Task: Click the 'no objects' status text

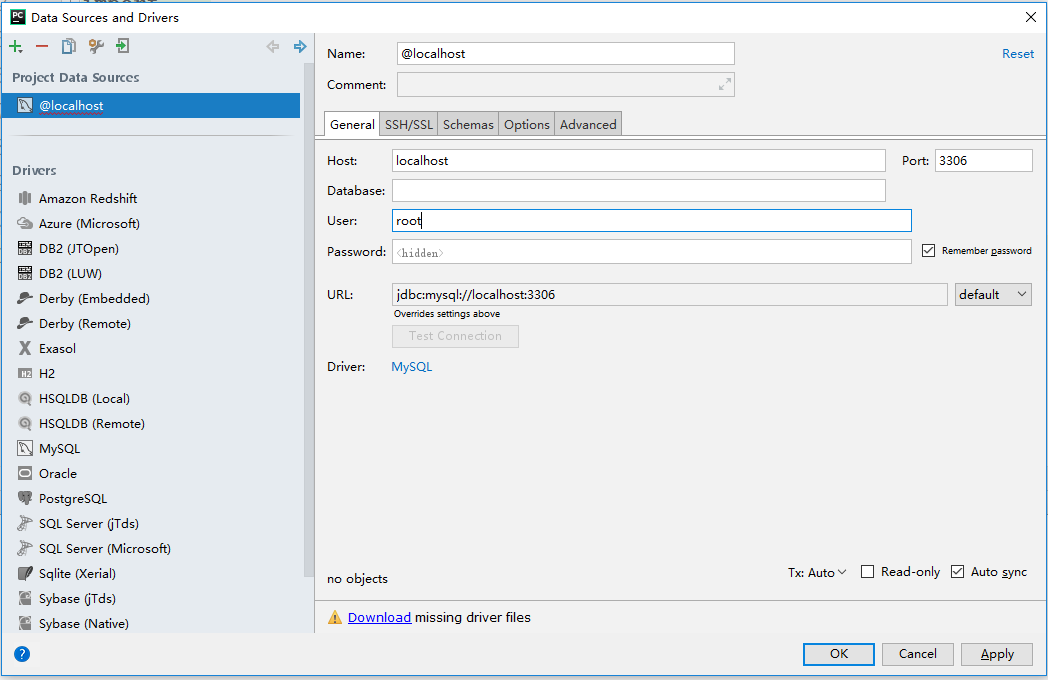Action: tap(357, 579)
